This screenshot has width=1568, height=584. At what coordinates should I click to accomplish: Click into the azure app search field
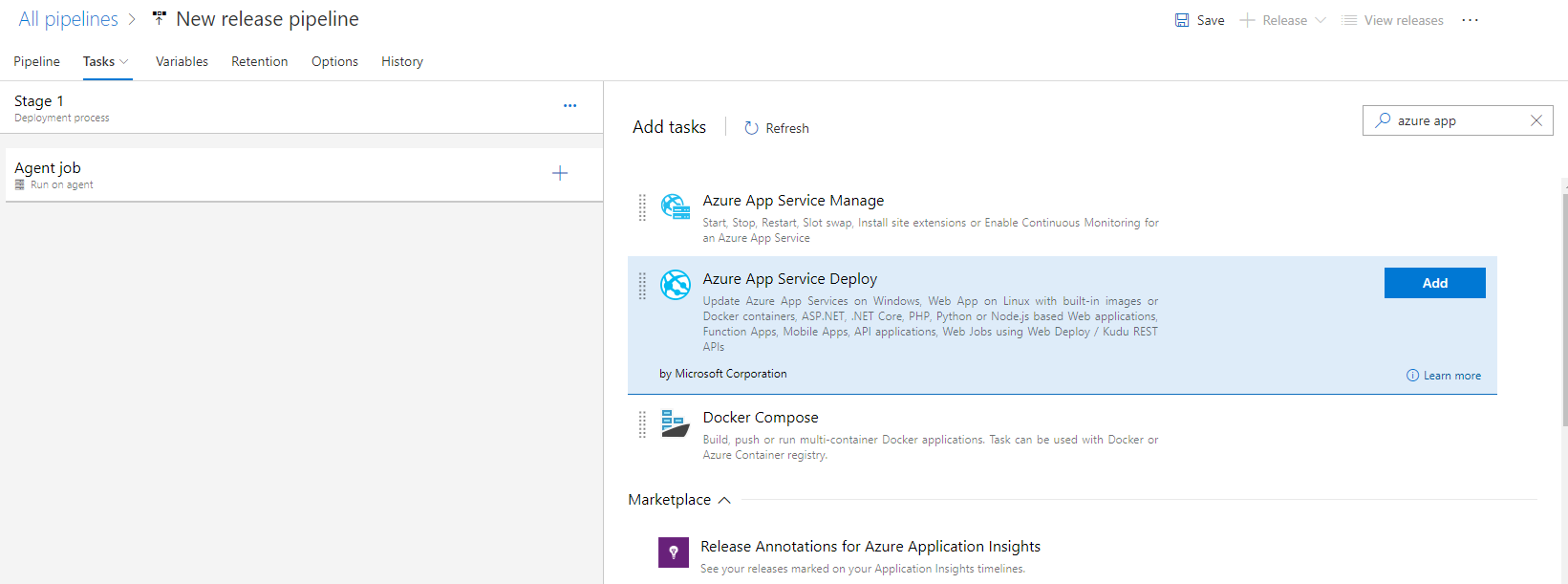click(x=1457, y=120)
